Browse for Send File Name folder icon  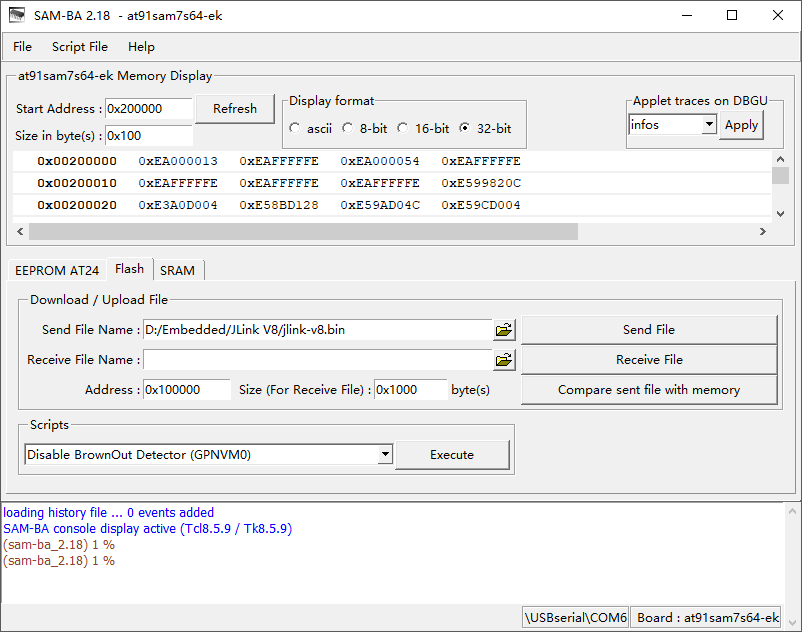[504, 330]
